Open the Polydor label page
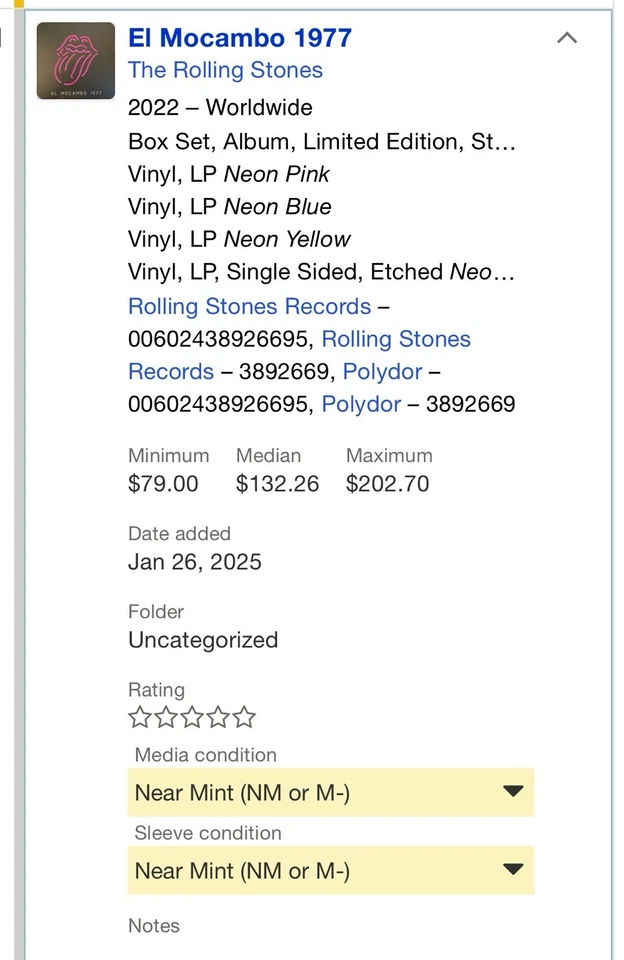Image resolution: width=624 pixels, height=960 pixels. click(x=382, y=371)
